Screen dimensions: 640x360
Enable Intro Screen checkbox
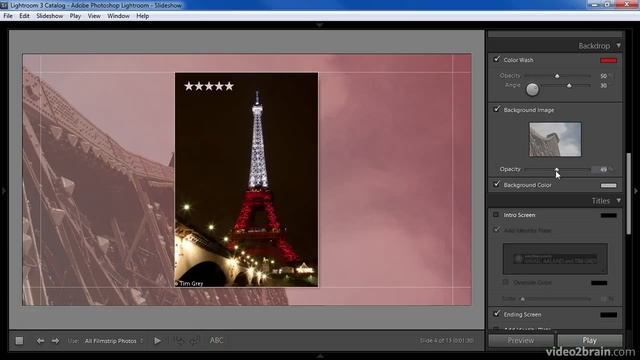496,214
